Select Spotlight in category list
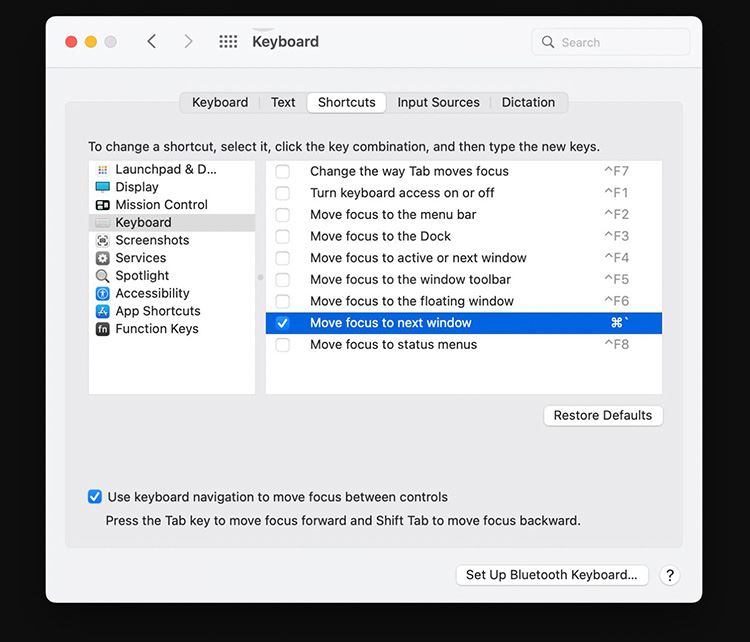 172,276
